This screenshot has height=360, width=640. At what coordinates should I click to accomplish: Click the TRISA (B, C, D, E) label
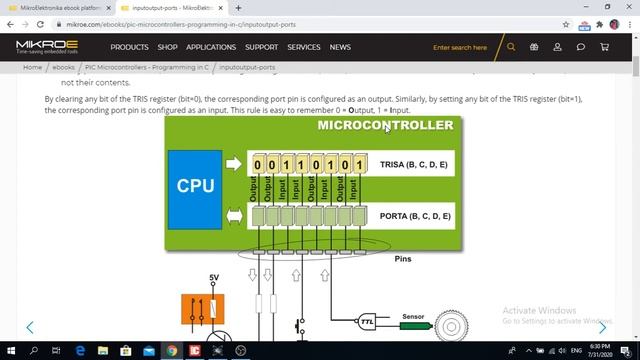(413, 164)
